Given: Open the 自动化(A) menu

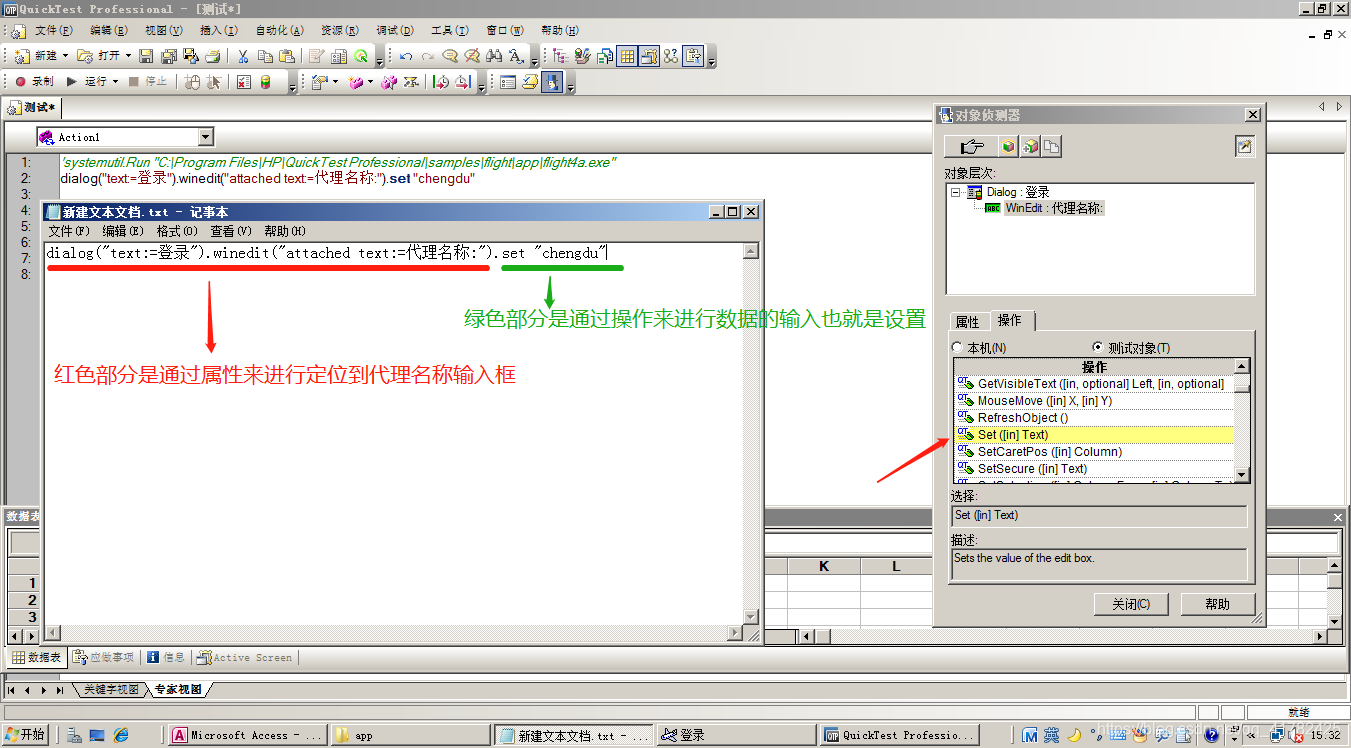Looking at the screenshot, I should tap(279, 31).
